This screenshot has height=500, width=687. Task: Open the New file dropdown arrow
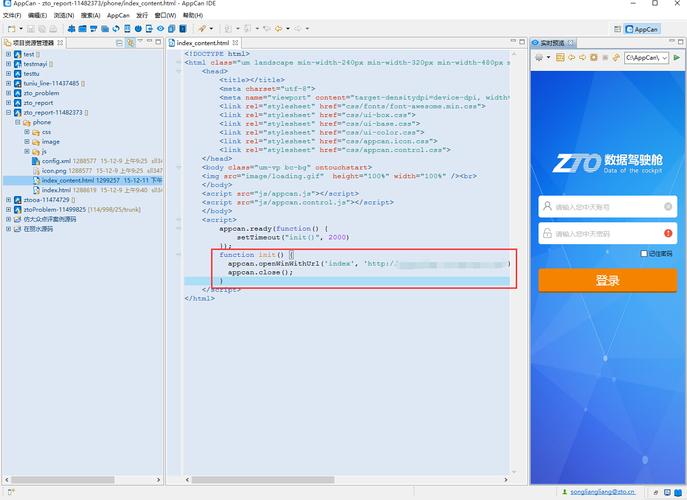pyautogui.click(x=21, y=29)
